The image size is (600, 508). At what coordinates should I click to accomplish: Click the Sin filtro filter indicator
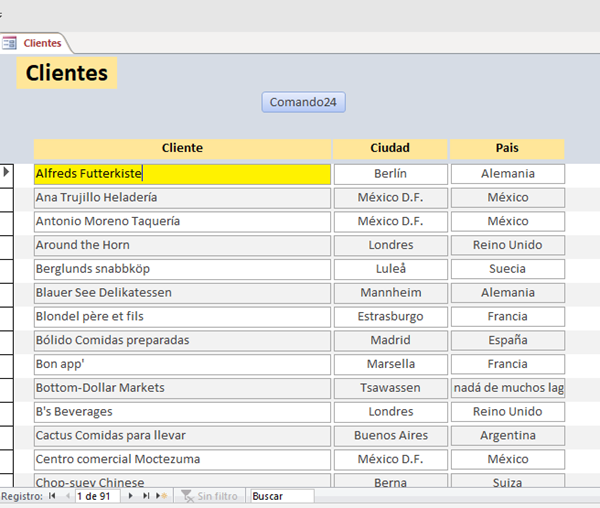[x=209, y=496]
